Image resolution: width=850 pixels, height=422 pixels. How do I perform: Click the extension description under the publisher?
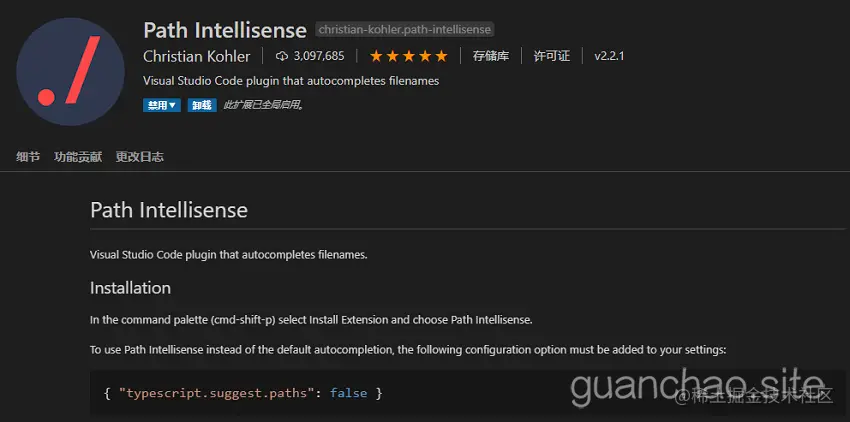291,81
